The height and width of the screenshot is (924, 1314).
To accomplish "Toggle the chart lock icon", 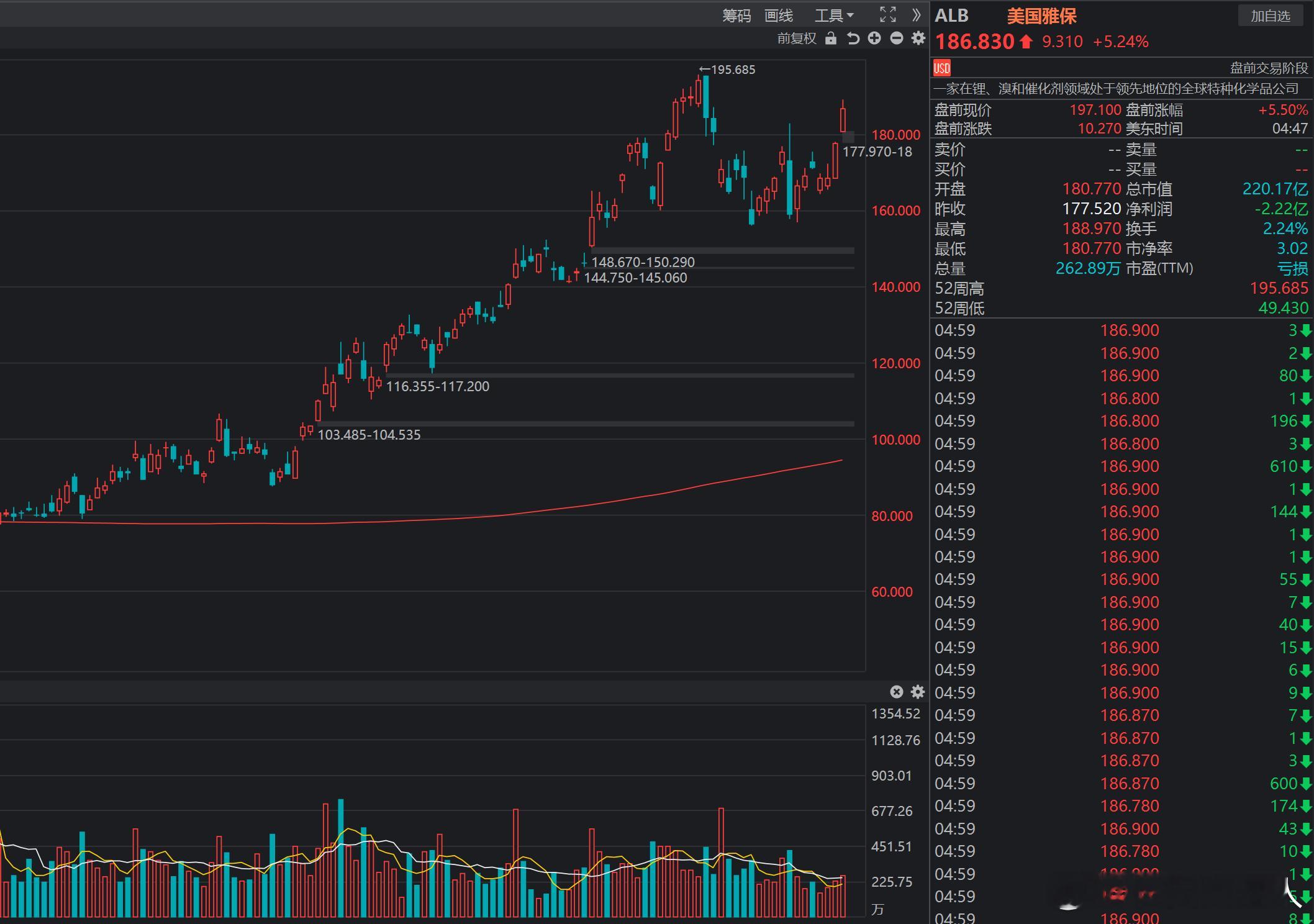I will point(830,38).
